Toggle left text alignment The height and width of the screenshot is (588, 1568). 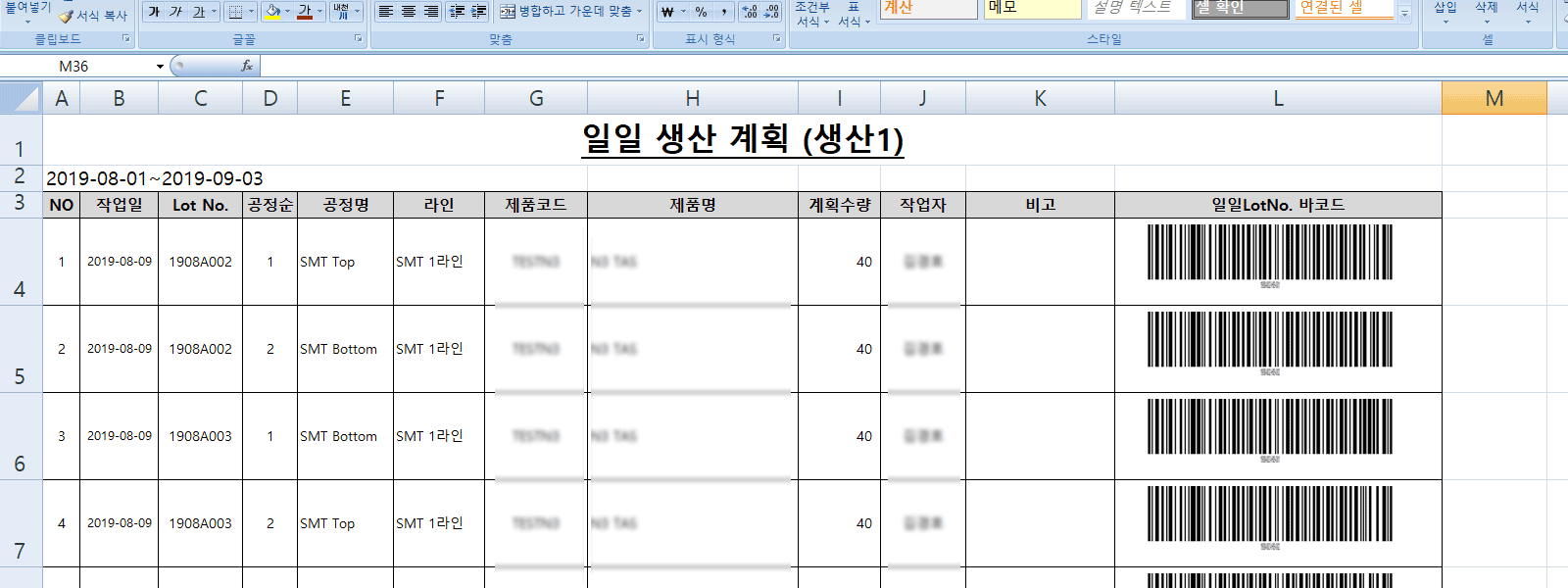[386, 12]
